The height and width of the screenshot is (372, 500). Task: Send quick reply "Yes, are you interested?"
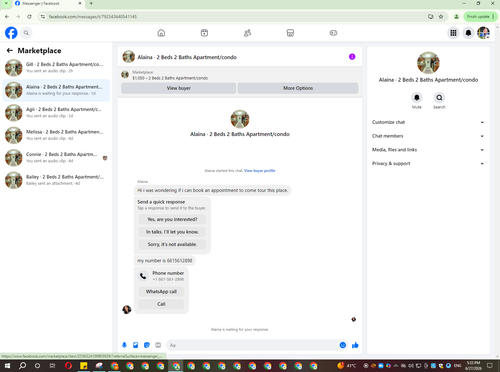(172, 219)
